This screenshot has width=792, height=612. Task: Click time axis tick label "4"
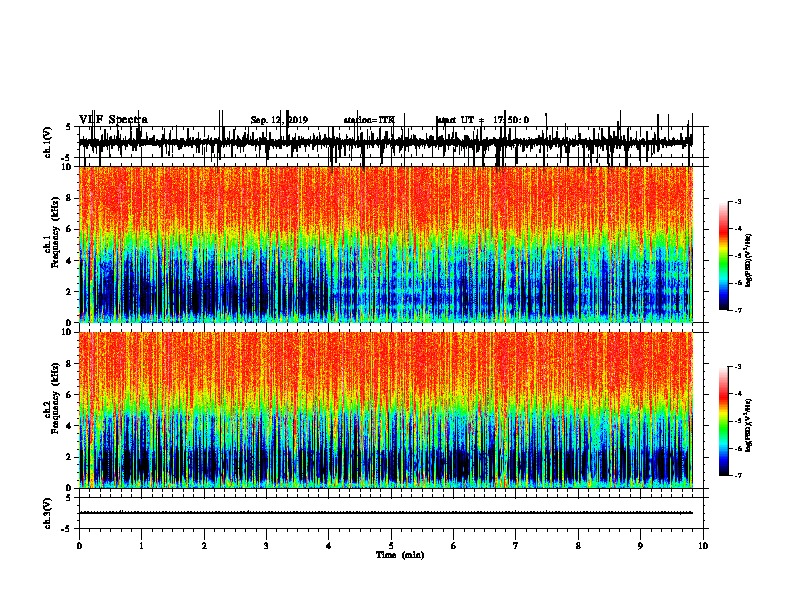(329, 546)
